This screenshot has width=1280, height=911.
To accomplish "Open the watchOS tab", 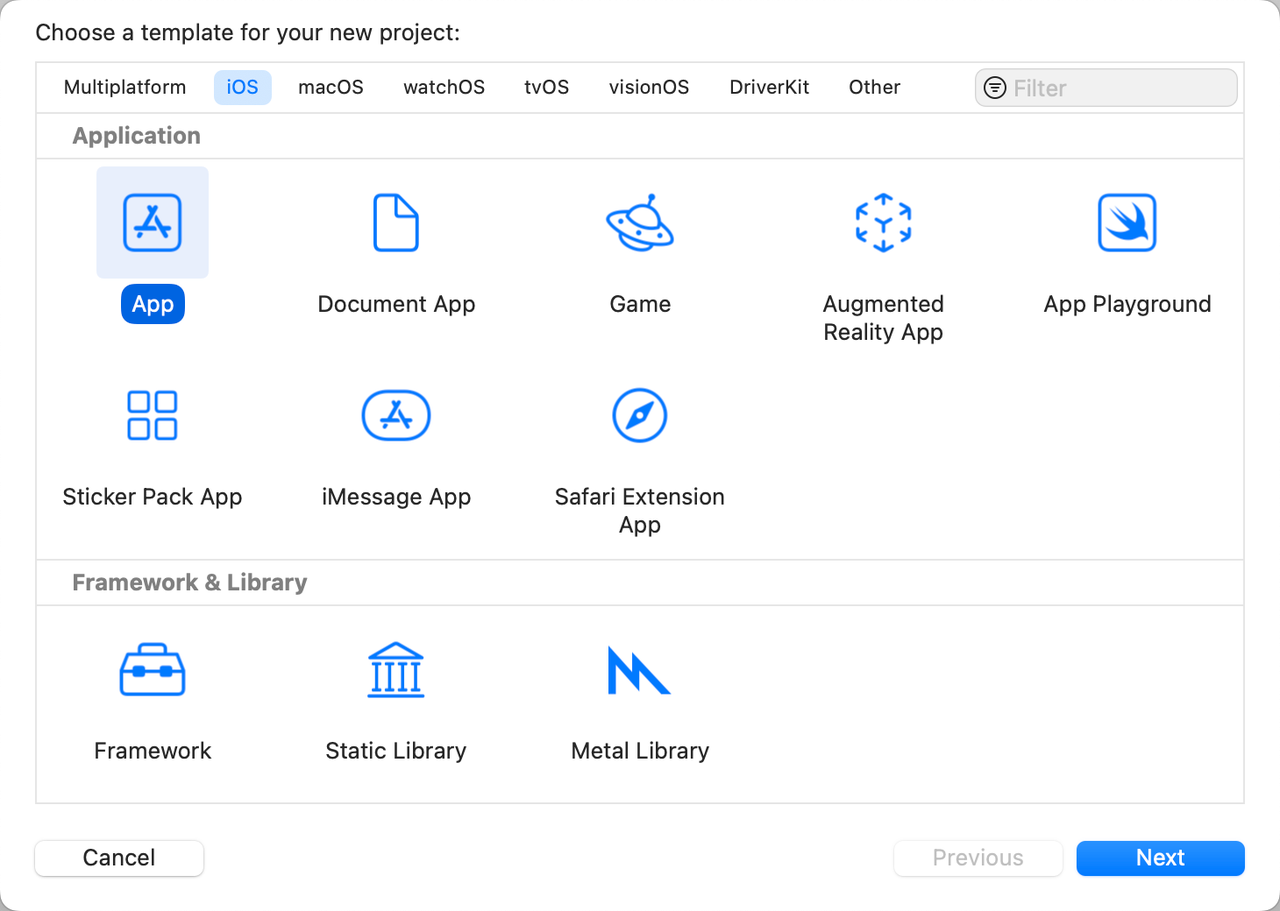I will tap(444, 87).
